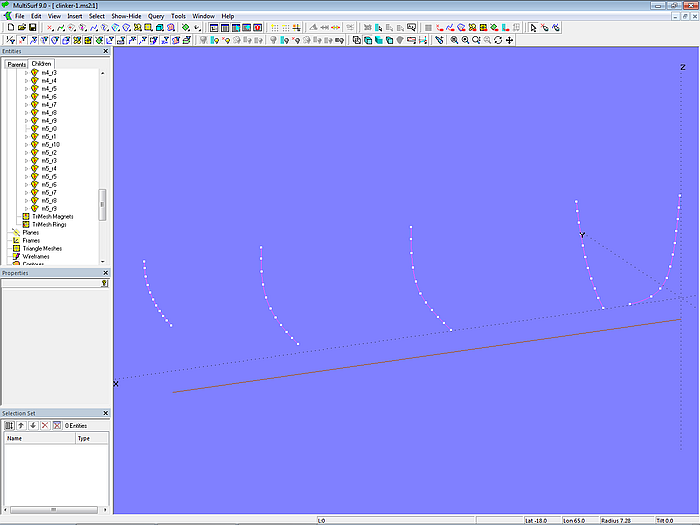Screen dimensions: 700x525
Task: Expand the m5_r9 tree node
Action: (26, 209)
